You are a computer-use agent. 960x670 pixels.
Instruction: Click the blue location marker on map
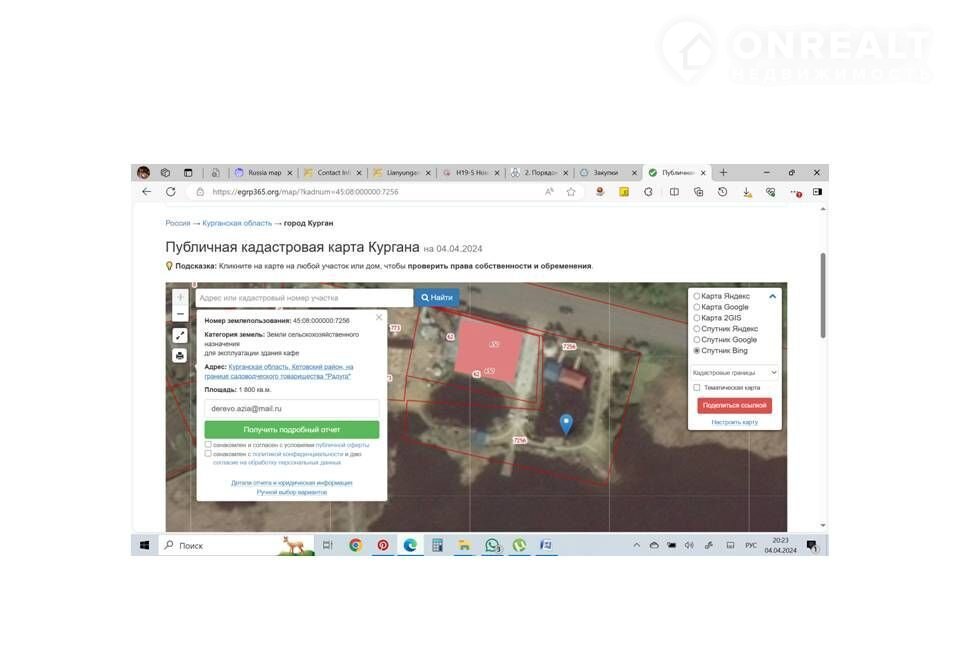566,424
